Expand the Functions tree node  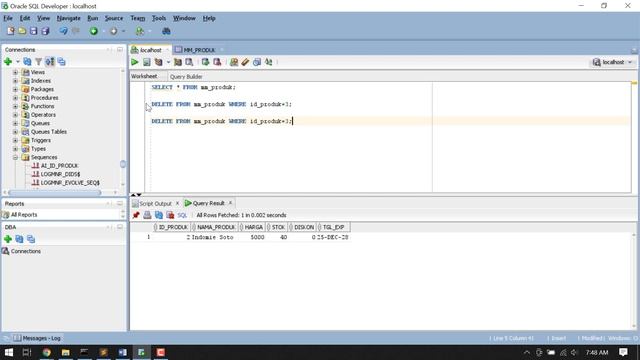tap(16, 106)
